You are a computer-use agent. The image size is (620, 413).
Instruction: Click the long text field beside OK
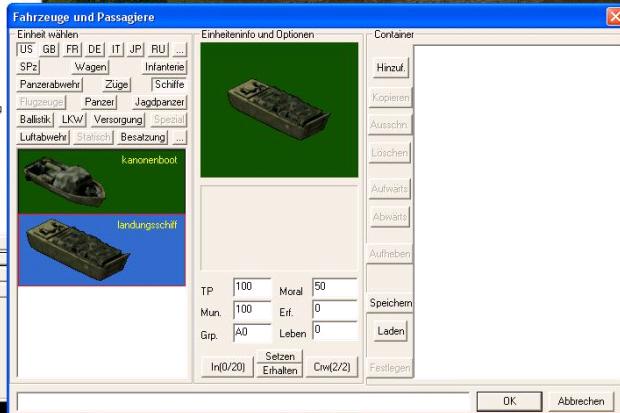[243, 402]
